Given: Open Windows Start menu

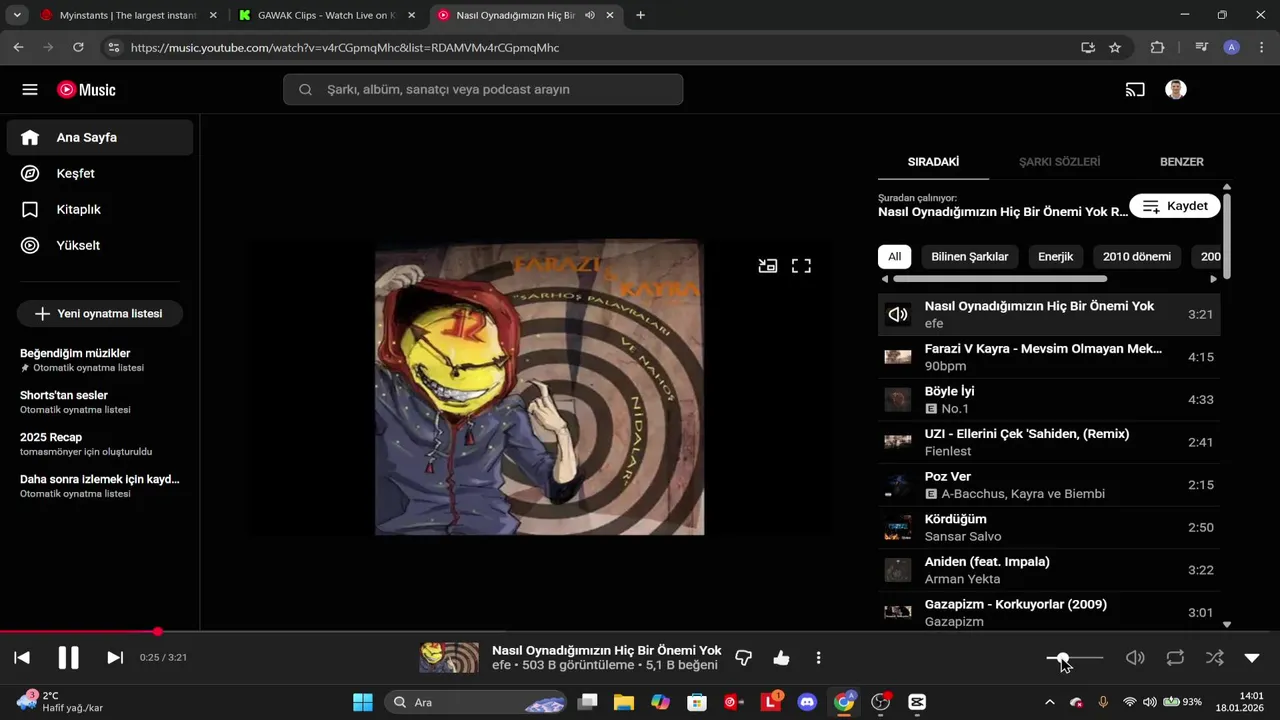Looking at the screenshot, I should (362, 702).
